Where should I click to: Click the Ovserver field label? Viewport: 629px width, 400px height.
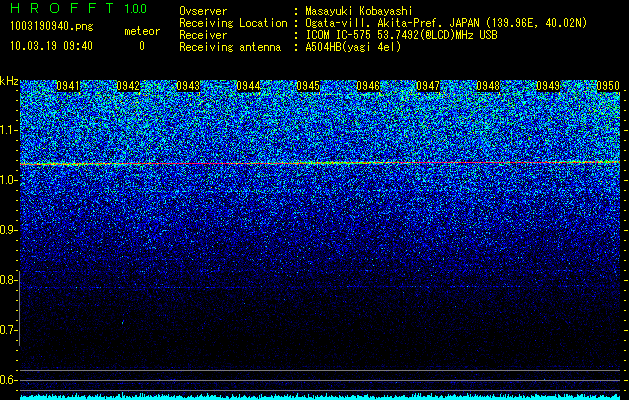pyautogui.click(x=203, y=11)
